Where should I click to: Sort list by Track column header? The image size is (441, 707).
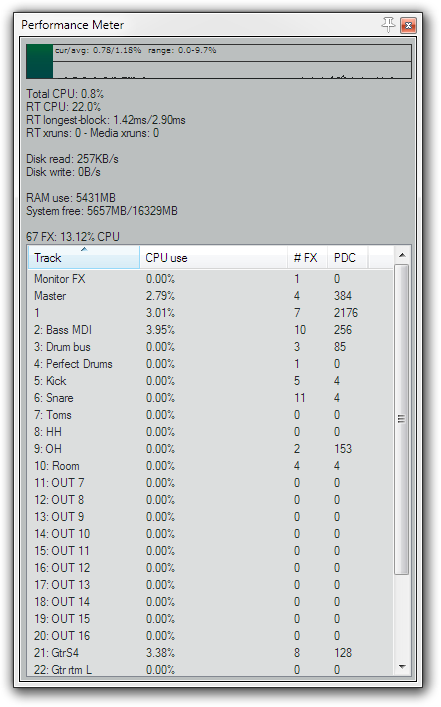click(x=84, y=257)
